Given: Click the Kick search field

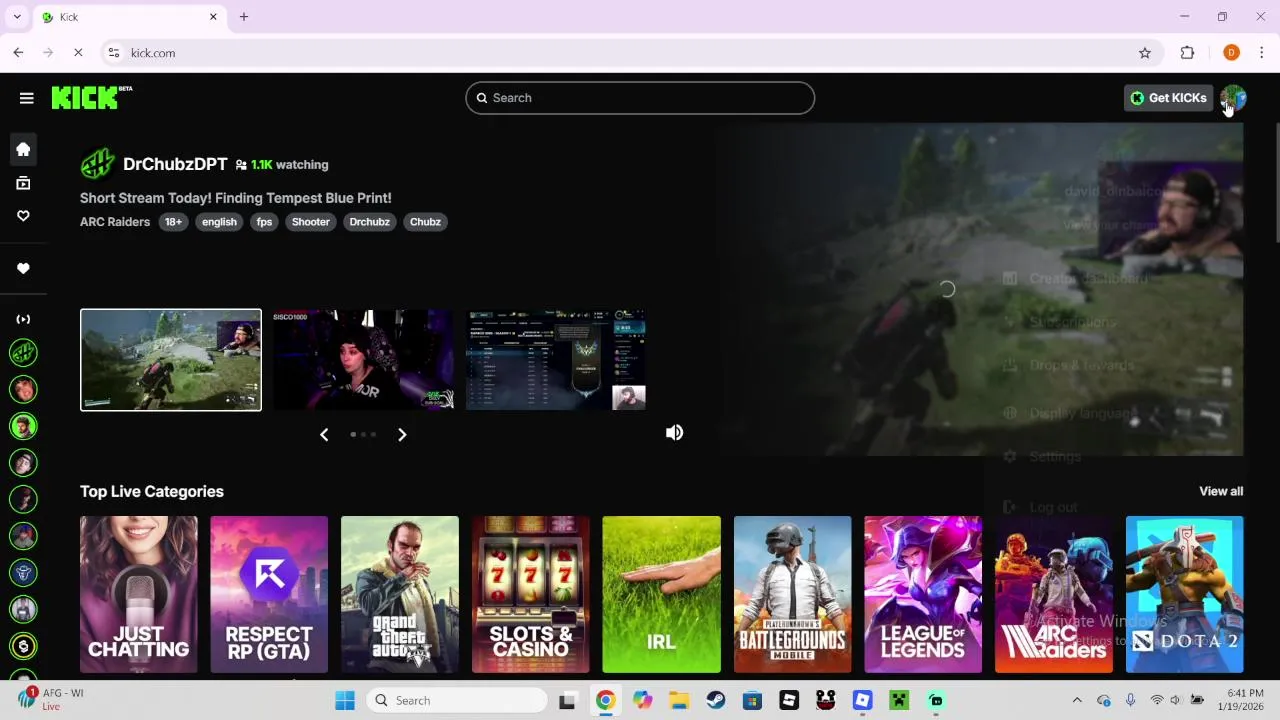Looking at the screenshot, I should click(640, 98).
